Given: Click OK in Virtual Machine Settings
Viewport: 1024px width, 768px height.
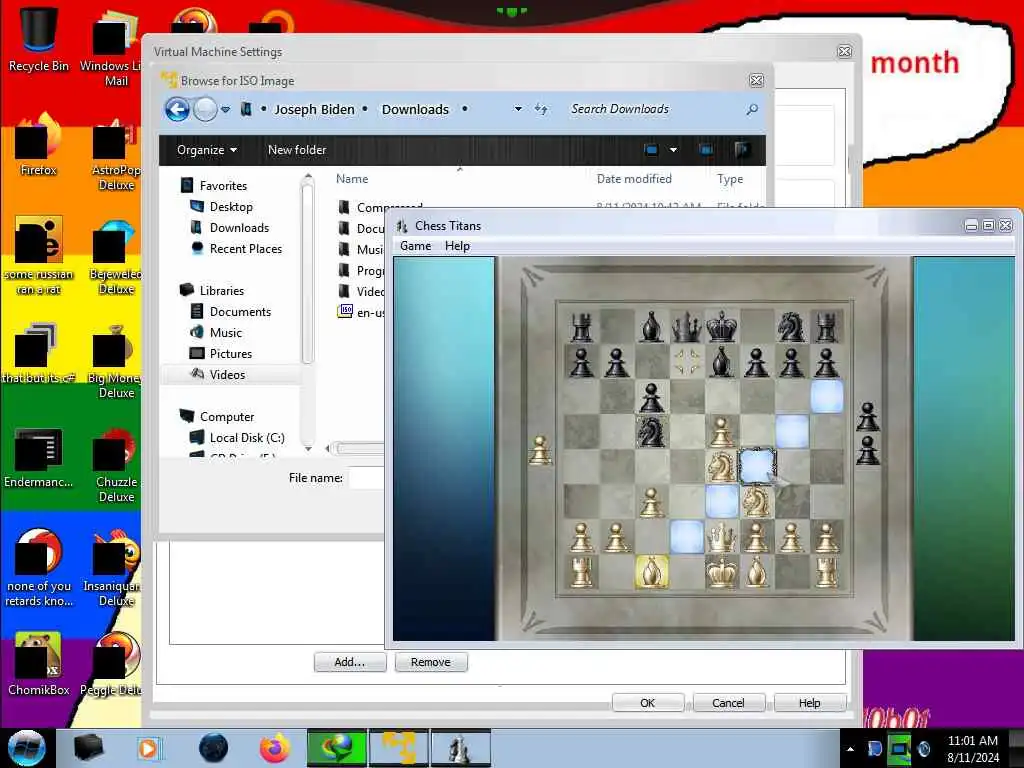Looking at the screenshot, I should 648,703.
